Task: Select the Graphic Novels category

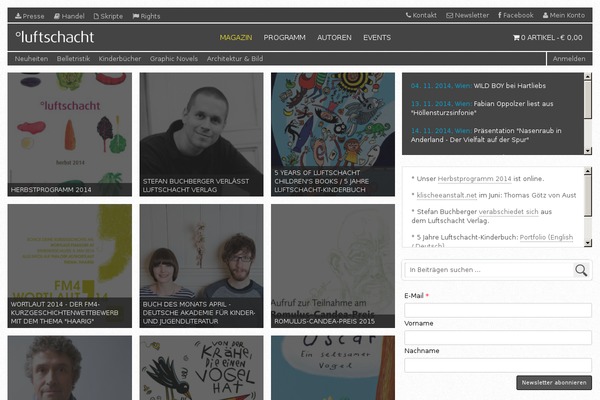Action: [174, 59]
